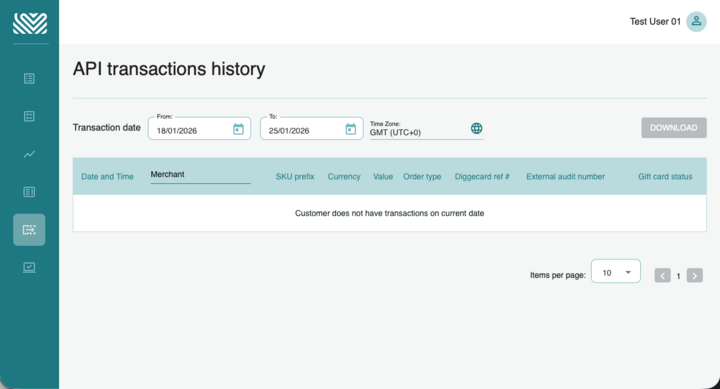720x389 pixels.
Task: Click the Diggecard logo in sidebar
Action: 30,23
